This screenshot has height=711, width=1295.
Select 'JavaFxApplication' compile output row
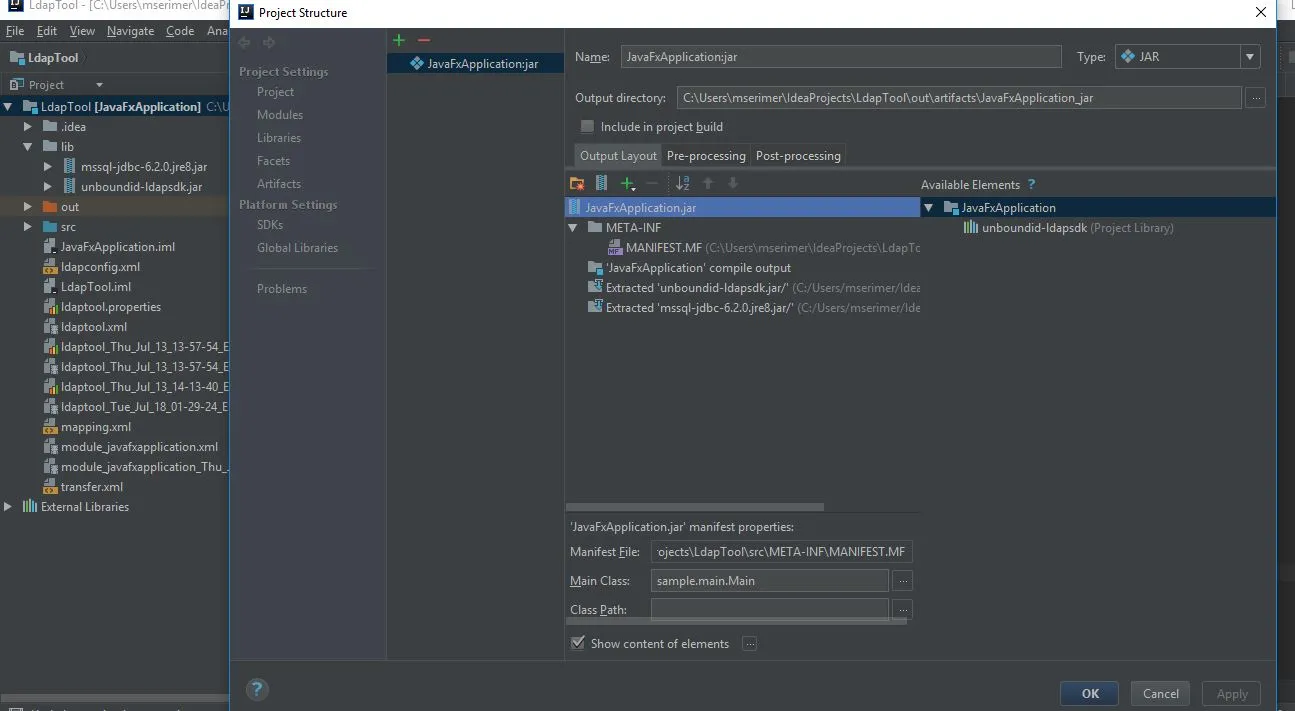pyautogui.click(x=742, y=268)
